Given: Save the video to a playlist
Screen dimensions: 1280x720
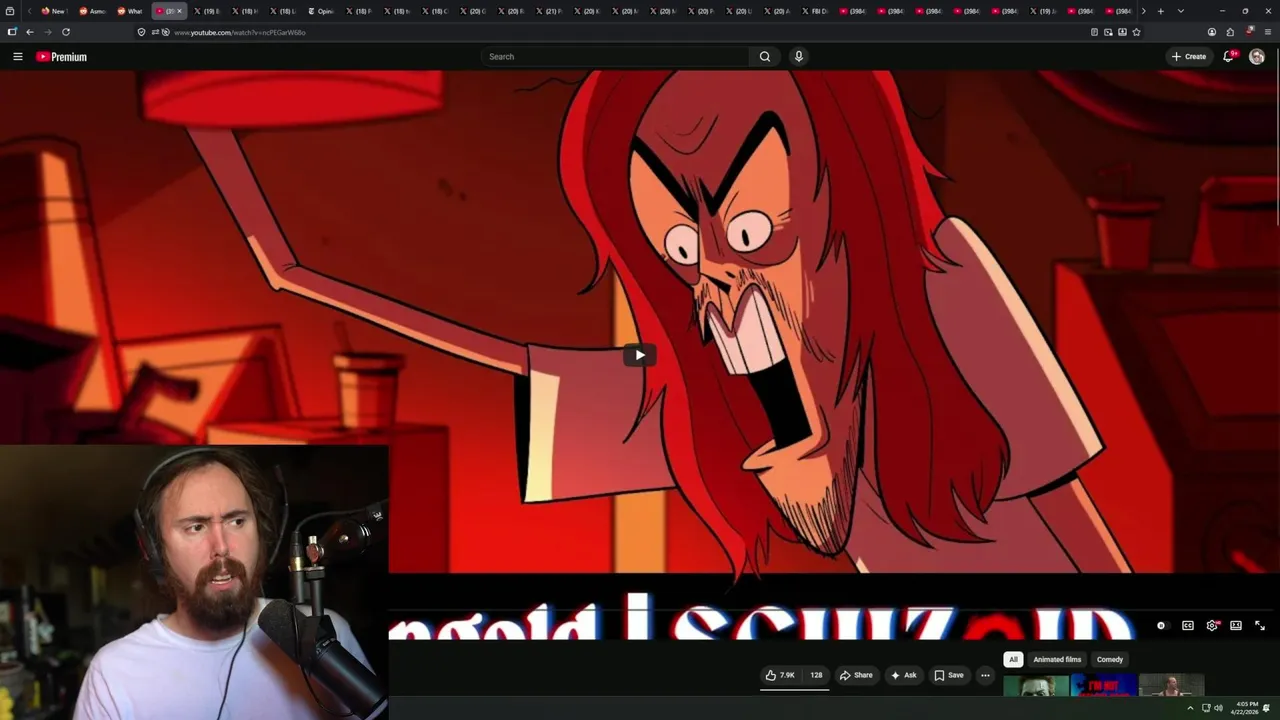Looking at the screenshot, I should pyautogui.click(x=949, y=675).
